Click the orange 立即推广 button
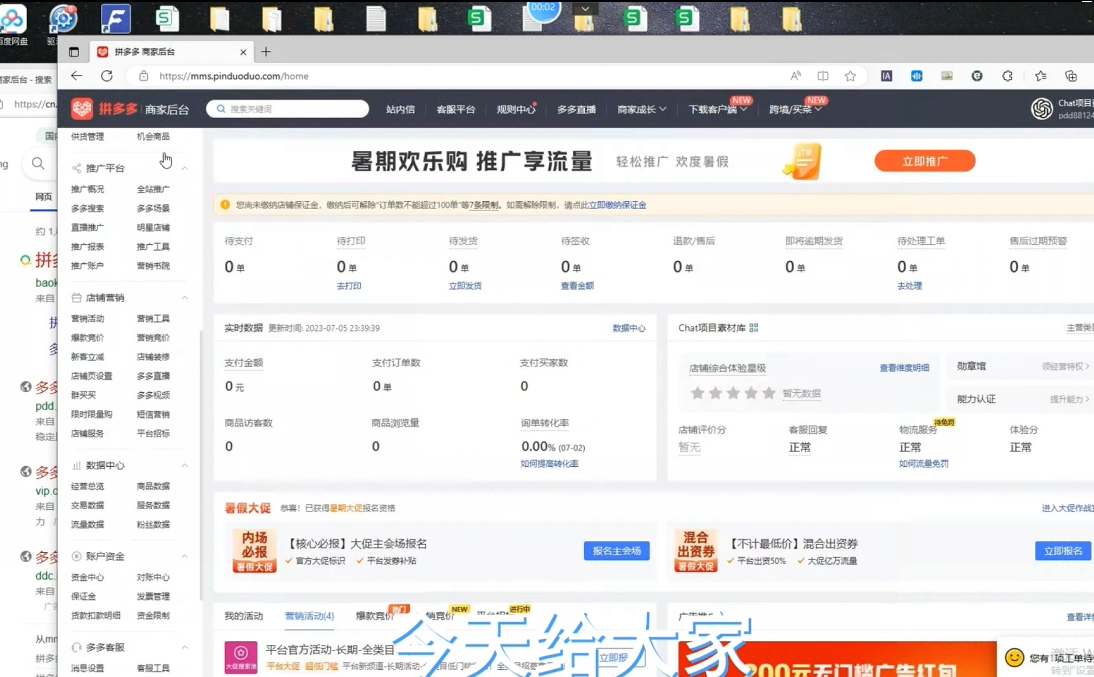 click(x=924, y=161)
